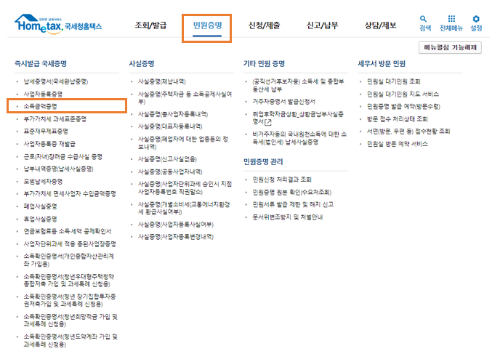Open 민원신청 처리결과 조회 link
Image resolution: width=500 pixels, height=363 pixels.
pos(282,180)
